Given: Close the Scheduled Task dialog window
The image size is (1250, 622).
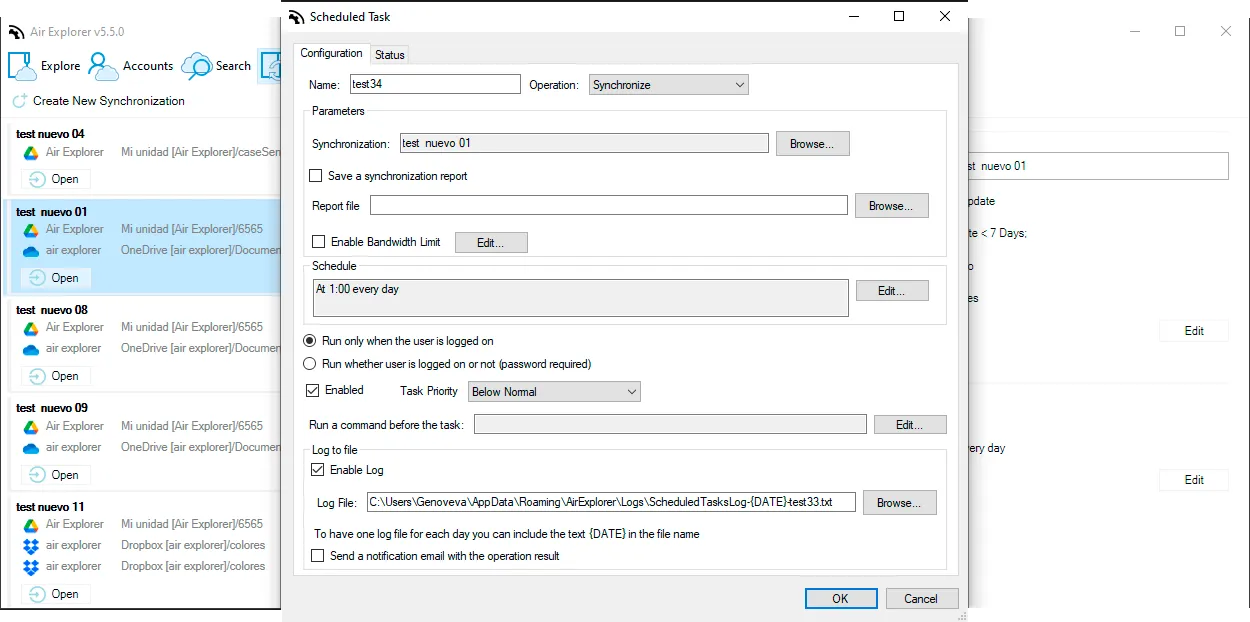Looking at the screenshot, I should coord(945,16).
